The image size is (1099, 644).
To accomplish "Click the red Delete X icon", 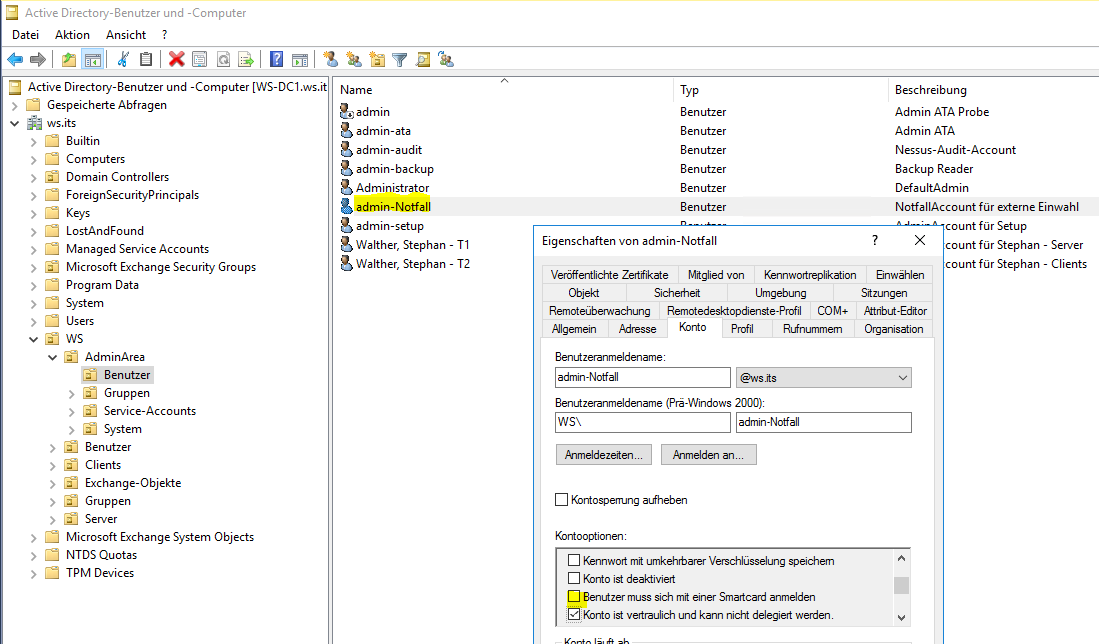I will tap(177, 60).
